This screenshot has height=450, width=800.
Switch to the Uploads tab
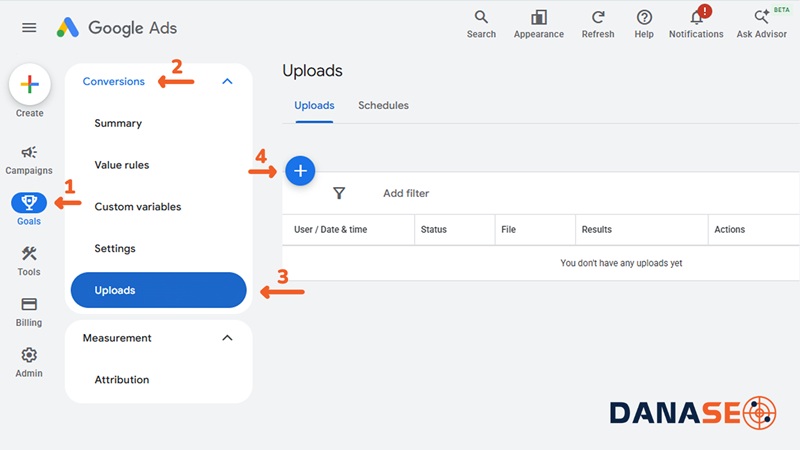click(314, 106)
